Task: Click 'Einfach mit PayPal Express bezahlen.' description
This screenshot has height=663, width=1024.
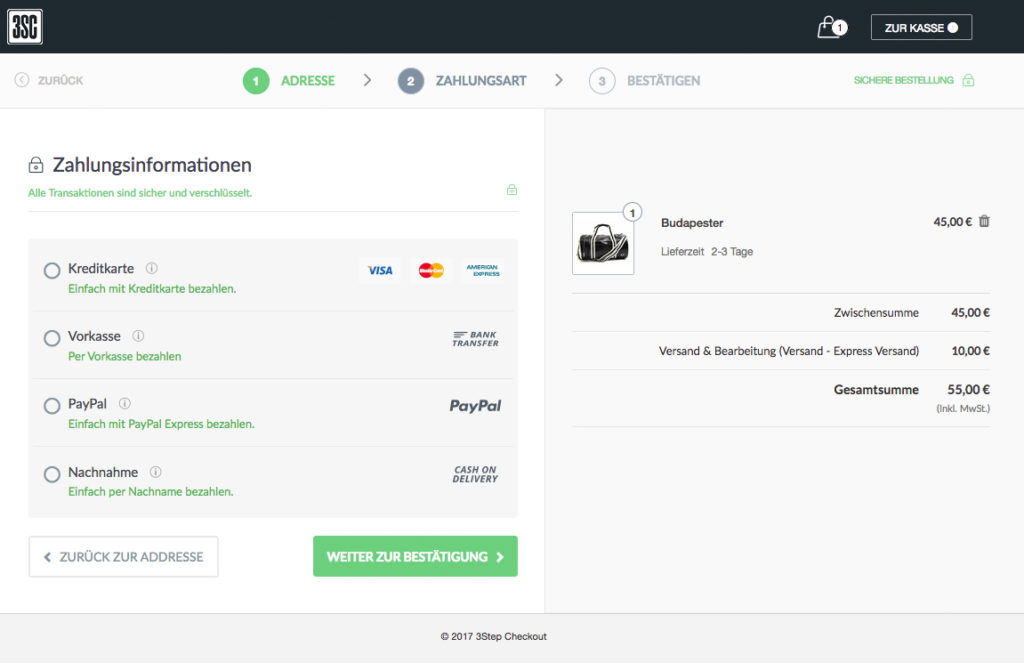Action: pyautogui.click(x=161, y=424)
